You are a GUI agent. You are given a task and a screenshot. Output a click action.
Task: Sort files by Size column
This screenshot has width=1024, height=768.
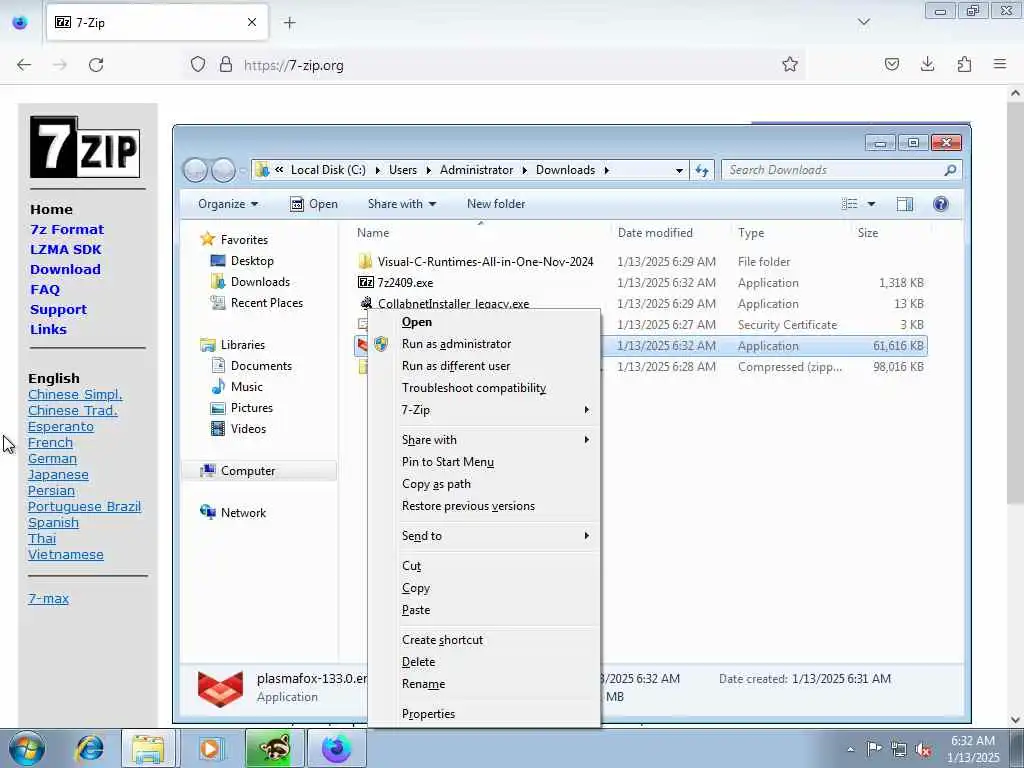pyautogui.click(x=867, y=232)
